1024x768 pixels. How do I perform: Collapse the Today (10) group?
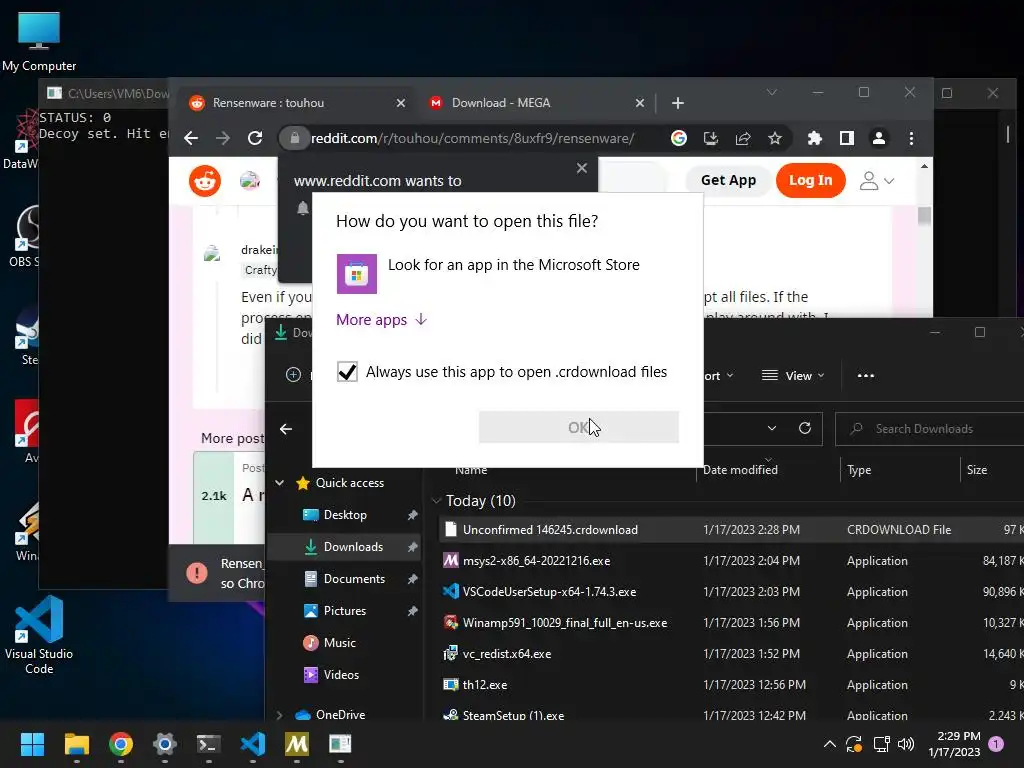point(436,501)
